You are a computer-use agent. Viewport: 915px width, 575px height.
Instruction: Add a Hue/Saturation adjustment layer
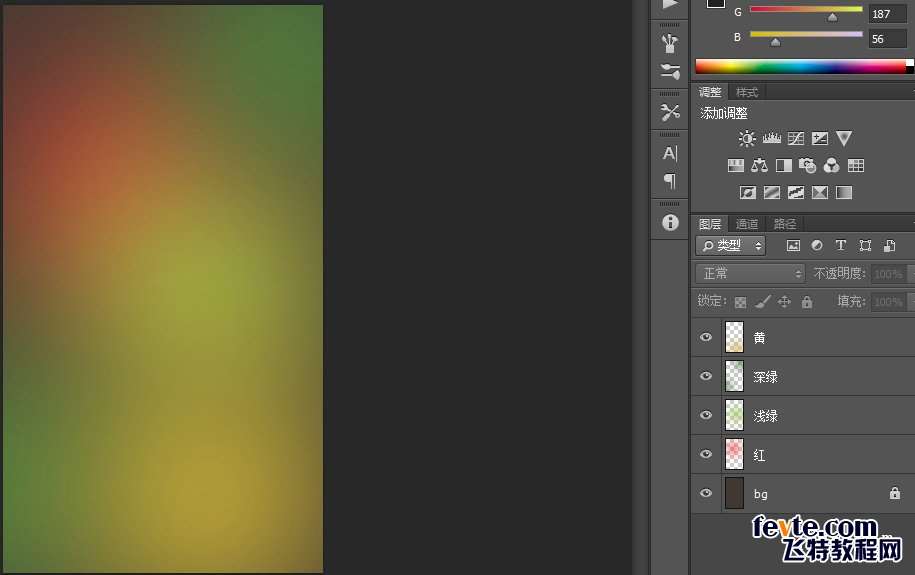click(x=735, y=166)
